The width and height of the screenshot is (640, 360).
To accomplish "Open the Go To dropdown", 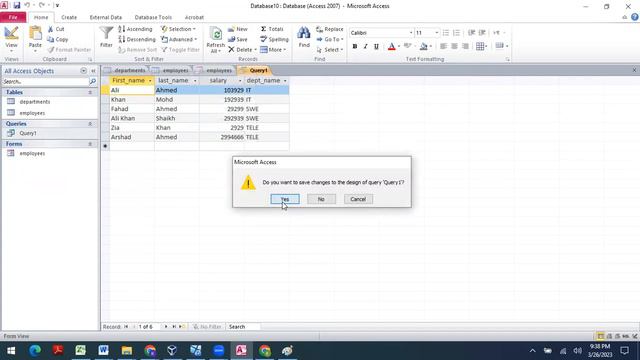I will tap(330, 40).
